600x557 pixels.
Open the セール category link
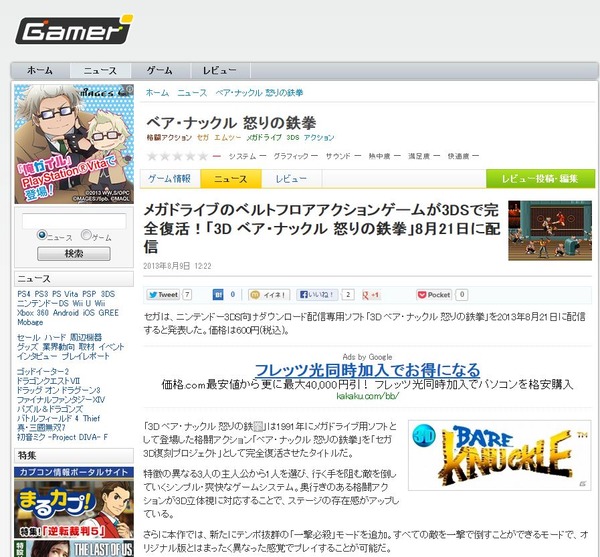tap(29, 337)
